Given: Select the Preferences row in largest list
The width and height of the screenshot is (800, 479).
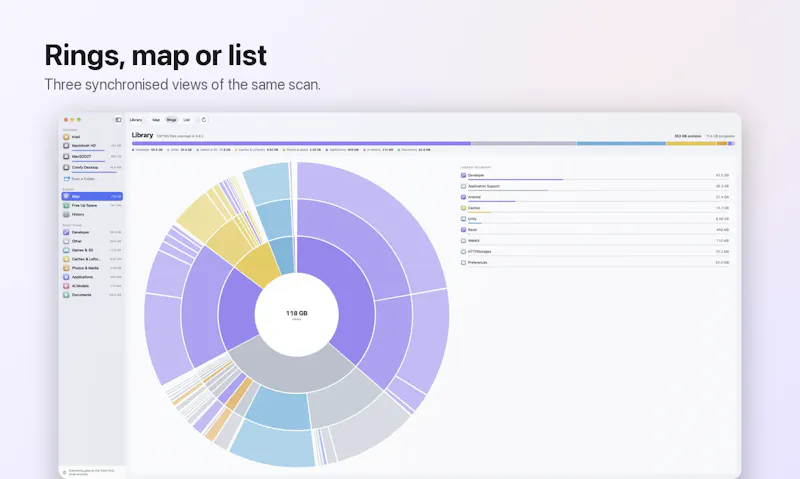Looking at the screenshot, I should (595, 263).
